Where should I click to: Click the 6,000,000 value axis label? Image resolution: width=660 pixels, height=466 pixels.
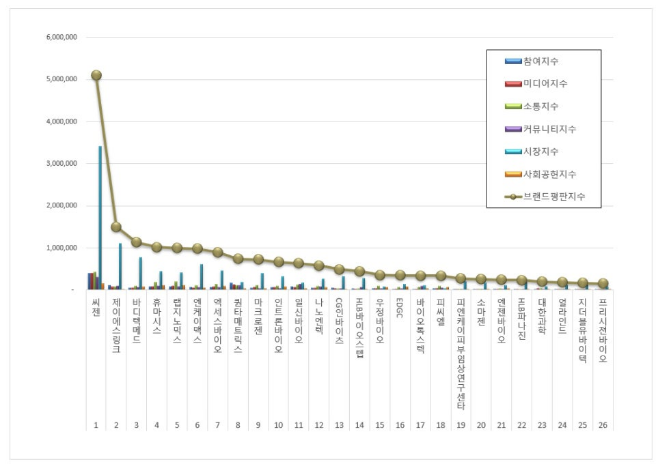(x=60, y=37)
